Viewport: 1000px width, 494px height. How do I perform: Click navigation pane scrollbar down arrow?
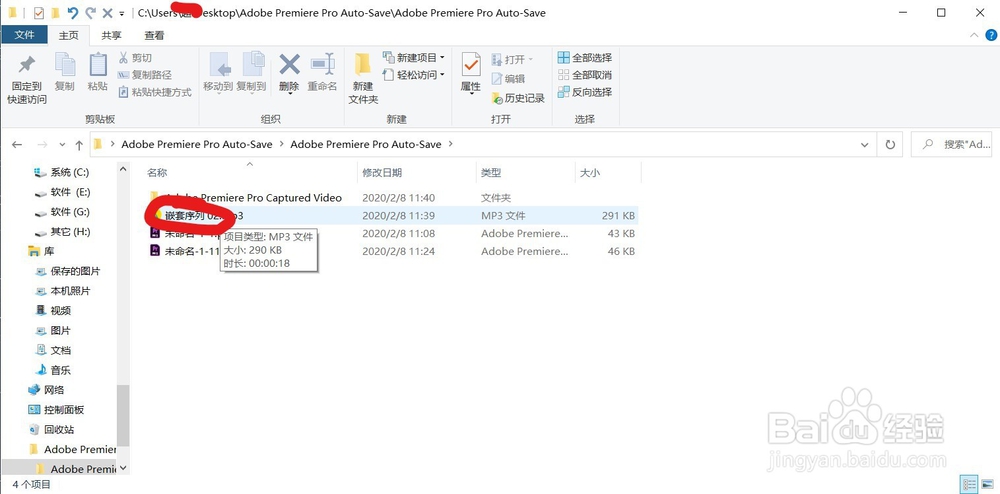tap(123, 468)
